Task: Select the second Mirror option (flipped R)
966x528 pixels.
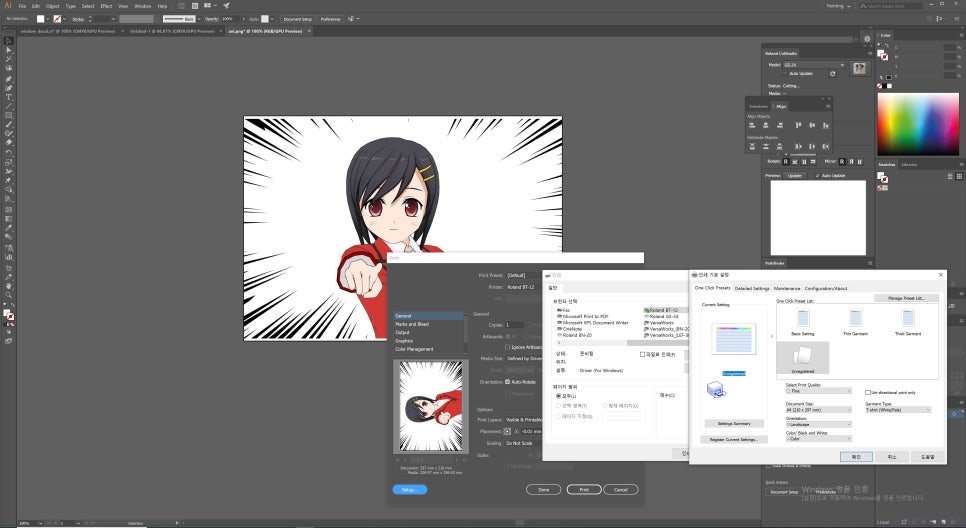Action: [x=851, y=161]
